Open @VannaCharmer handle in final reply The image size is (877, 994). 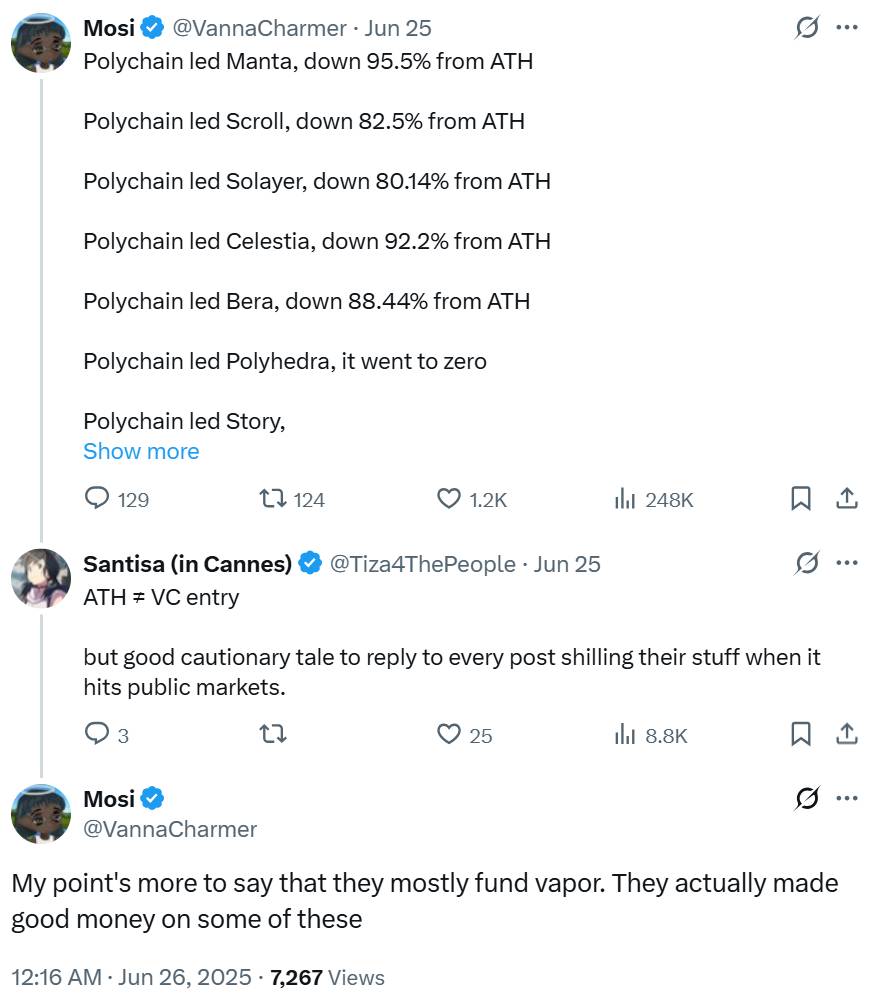click(x=170, y=829)
